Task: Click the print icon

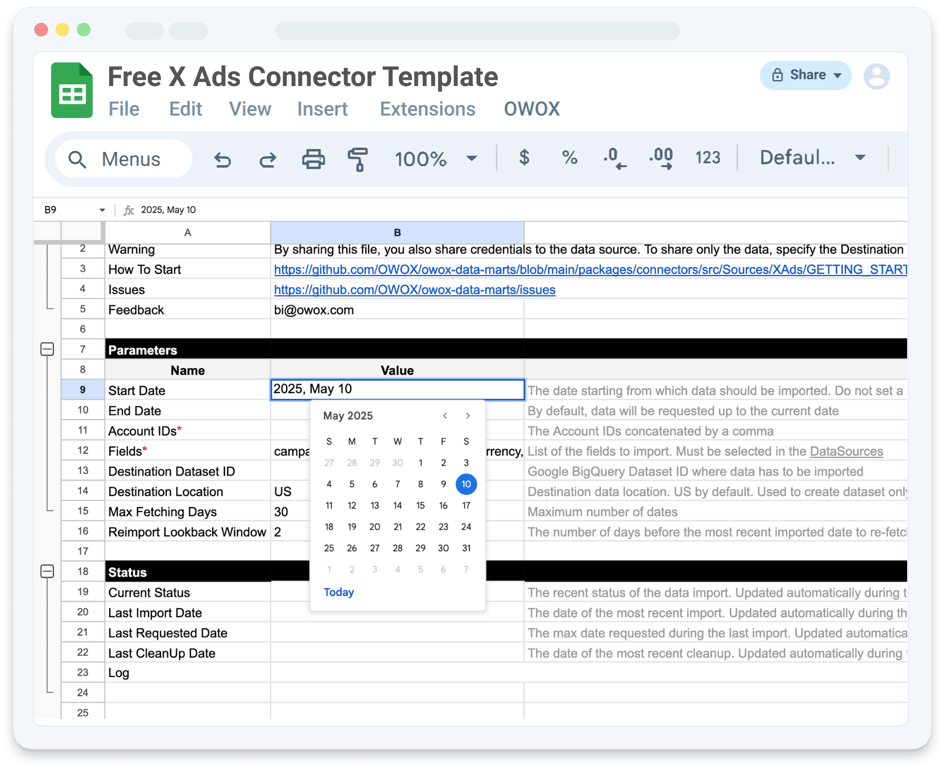Action: click(313, 159)
